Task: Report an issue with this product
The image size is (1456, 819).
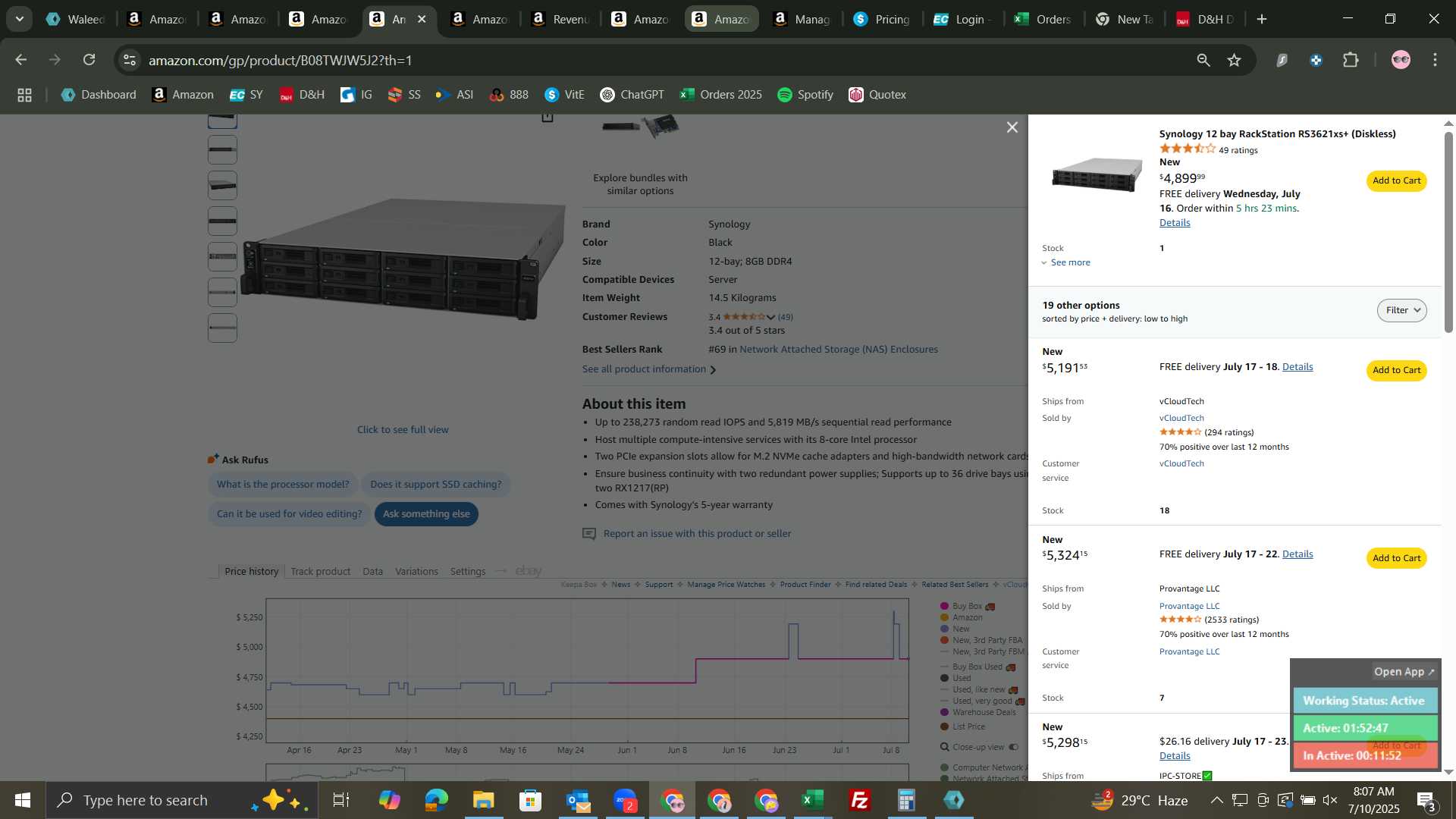Action: (697, 534)
